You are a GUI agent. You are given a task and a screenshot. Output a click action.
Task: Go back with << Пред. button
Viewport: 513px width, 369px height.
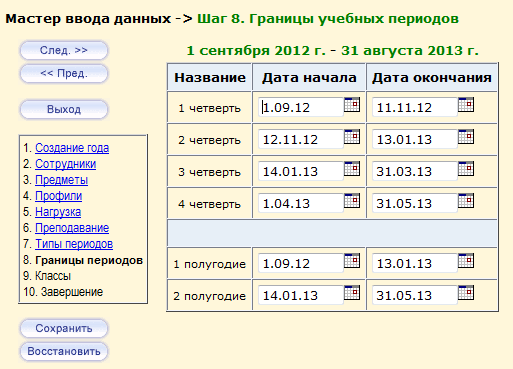coord(64,73)
